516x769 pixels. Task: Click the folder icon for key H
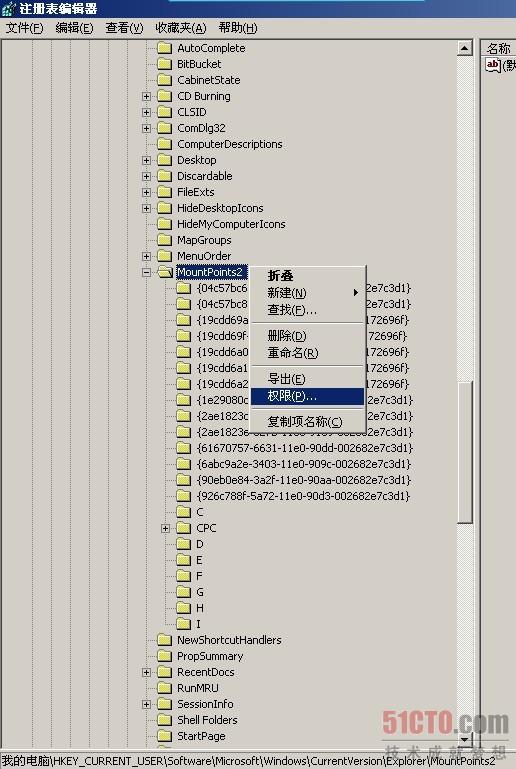[183, 608]
